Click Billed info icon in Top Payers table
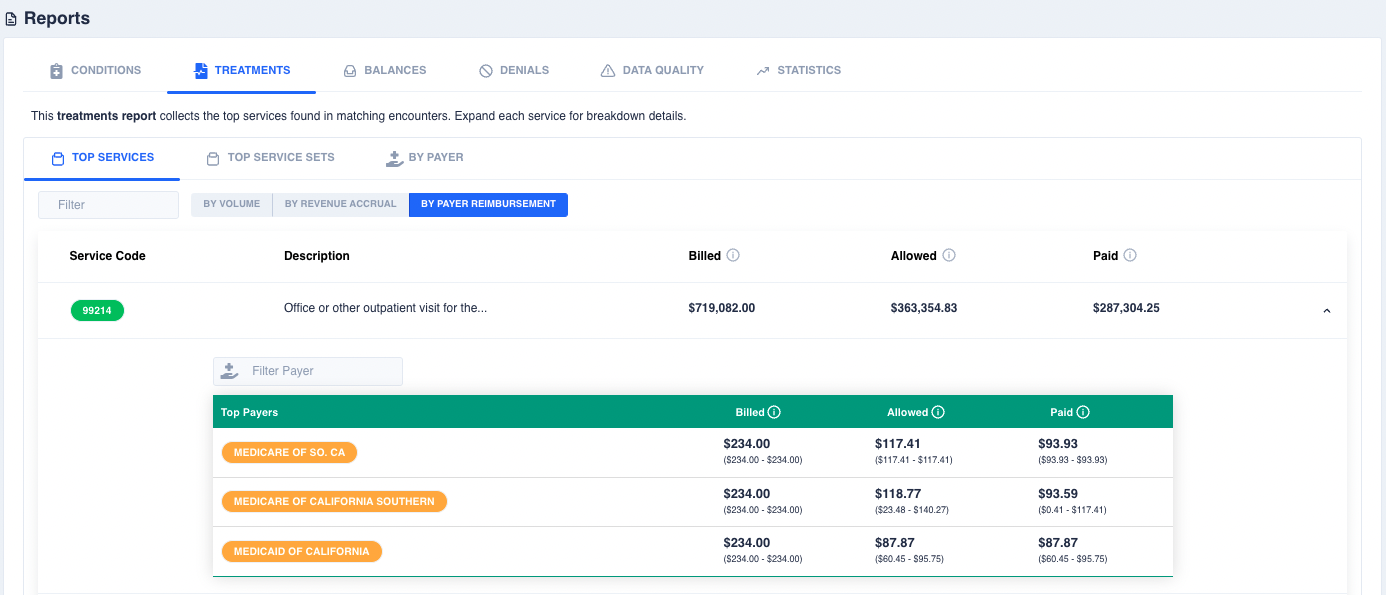The image size is (1386, 595). 774,412
